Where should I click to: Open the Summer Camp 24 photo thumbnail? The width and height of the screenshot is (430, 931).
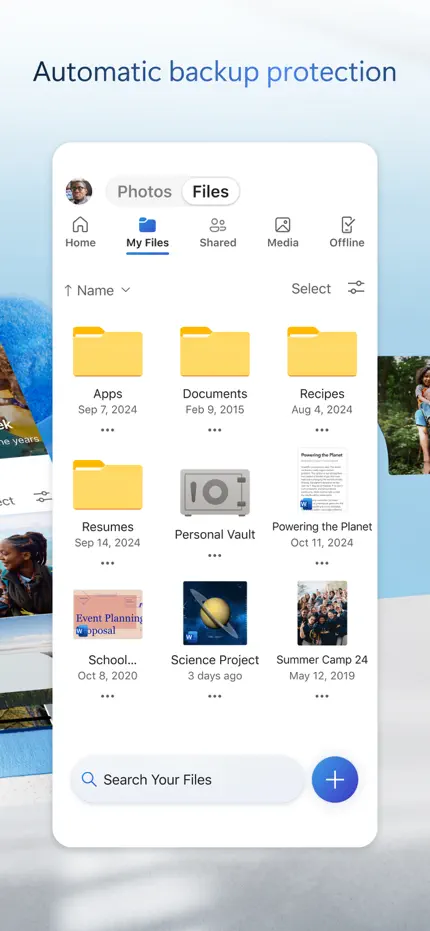322,613
